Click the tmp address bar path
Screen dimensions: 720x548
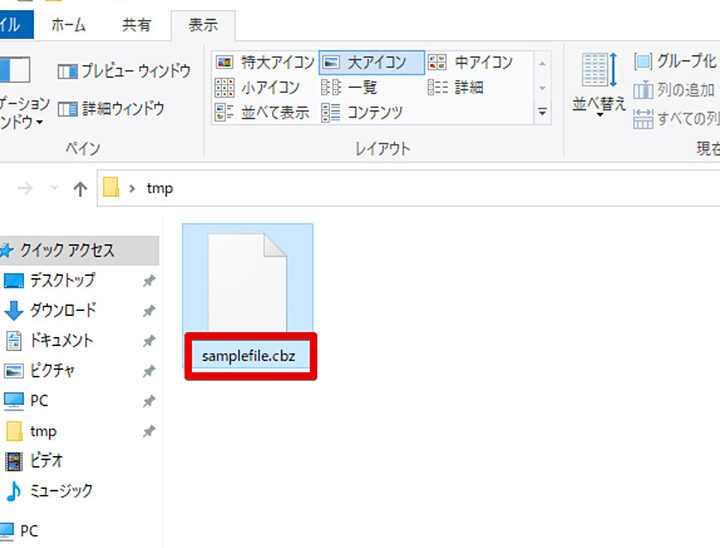[159, 188]
